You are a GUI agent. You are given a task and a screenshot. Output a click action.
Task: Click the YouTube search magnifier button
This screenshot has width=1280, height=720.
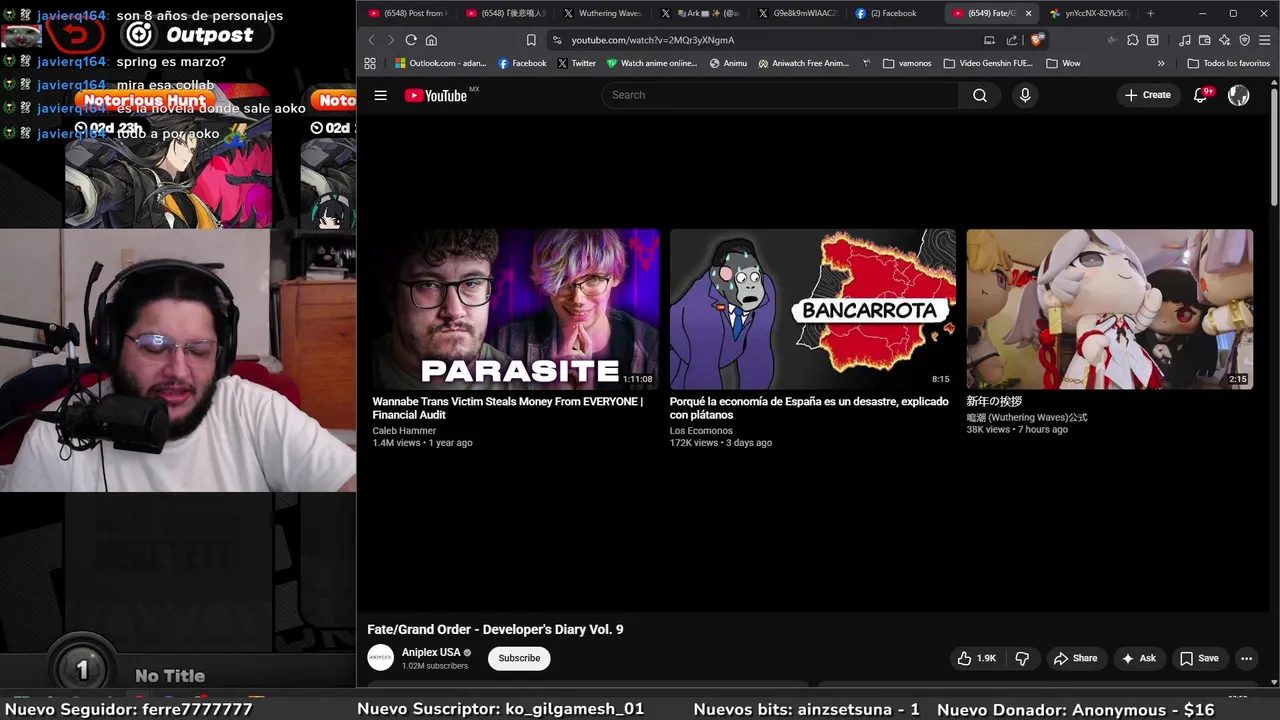pos(980,95)
